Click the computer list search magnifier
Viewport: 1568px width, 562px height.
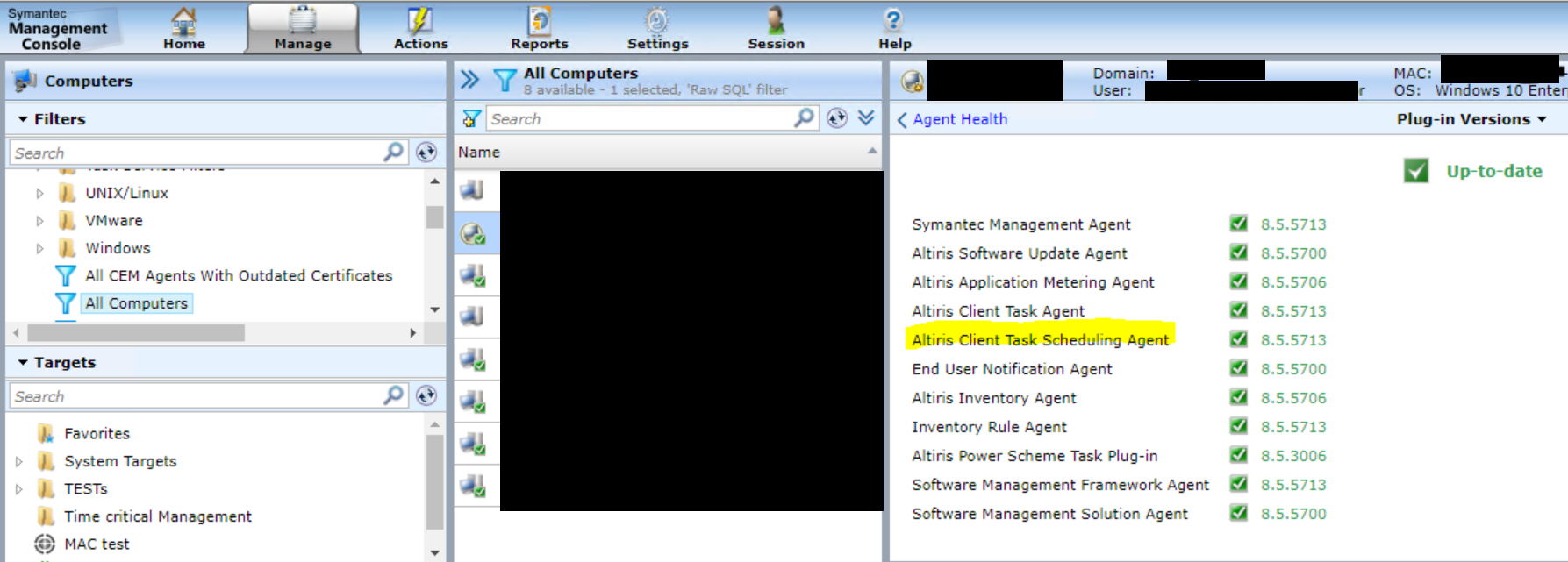click(805, 118)
